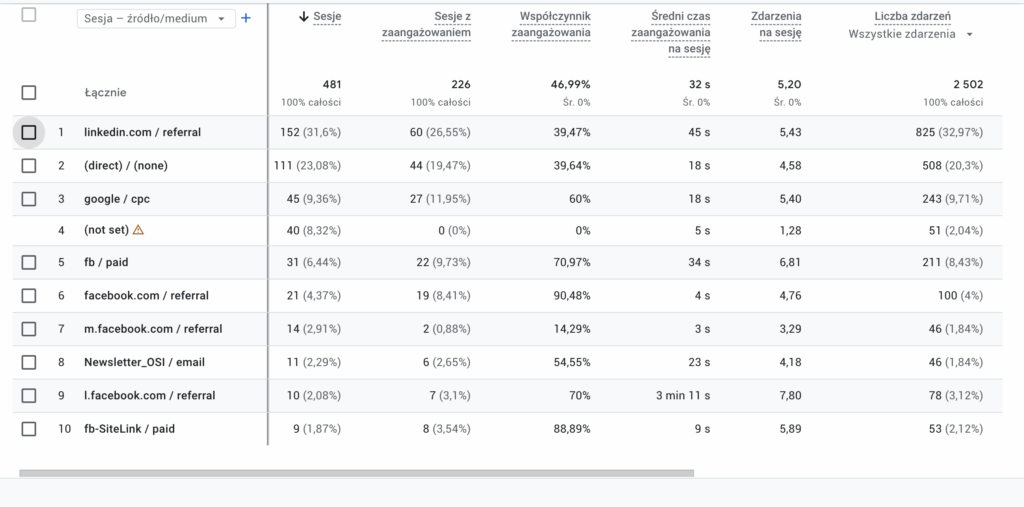Sort table by Zdarzenia na sesję

pyautogui.click(x=776, y=25)
